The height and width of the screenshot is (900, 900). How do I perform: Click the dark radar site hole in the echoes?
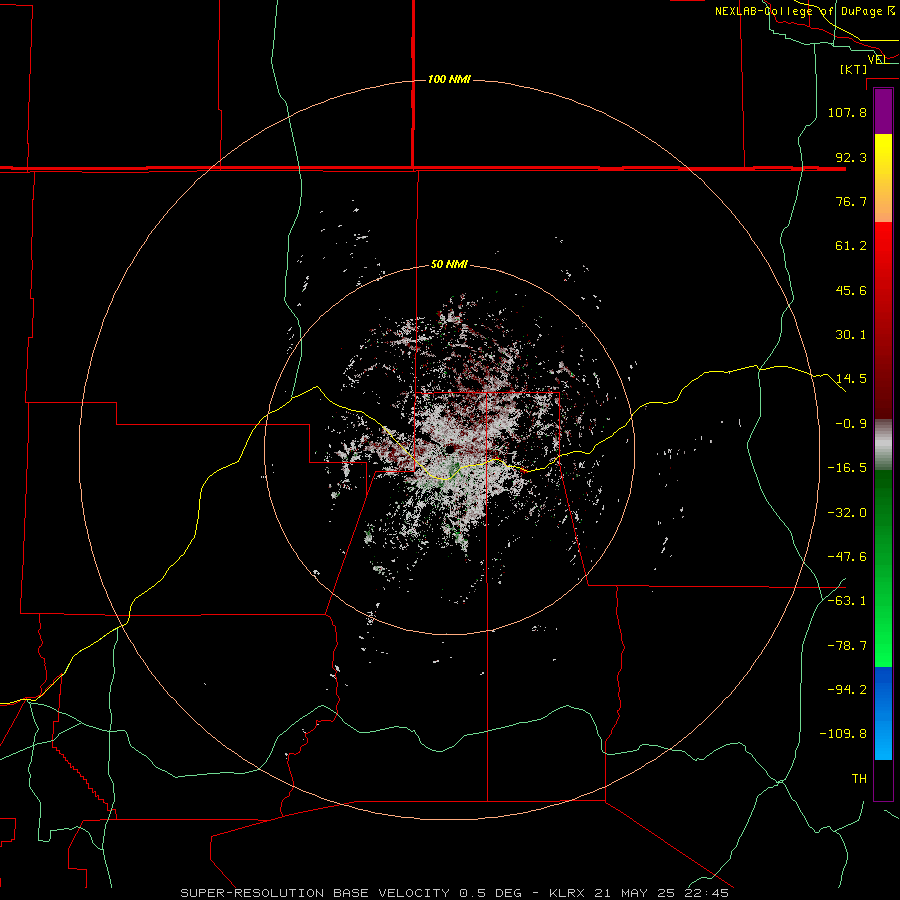pyautogui.click(x=451, y=448)
